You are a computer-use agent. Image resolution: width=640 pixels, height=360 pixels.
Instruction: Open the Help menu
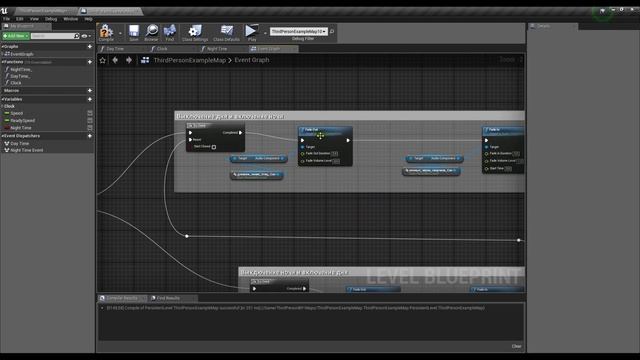click(88, 19)
